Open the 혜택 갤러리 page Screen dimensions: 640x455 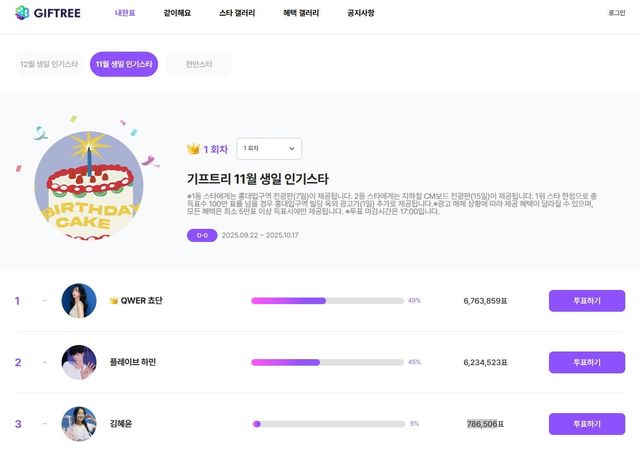(x=300, y=13)
